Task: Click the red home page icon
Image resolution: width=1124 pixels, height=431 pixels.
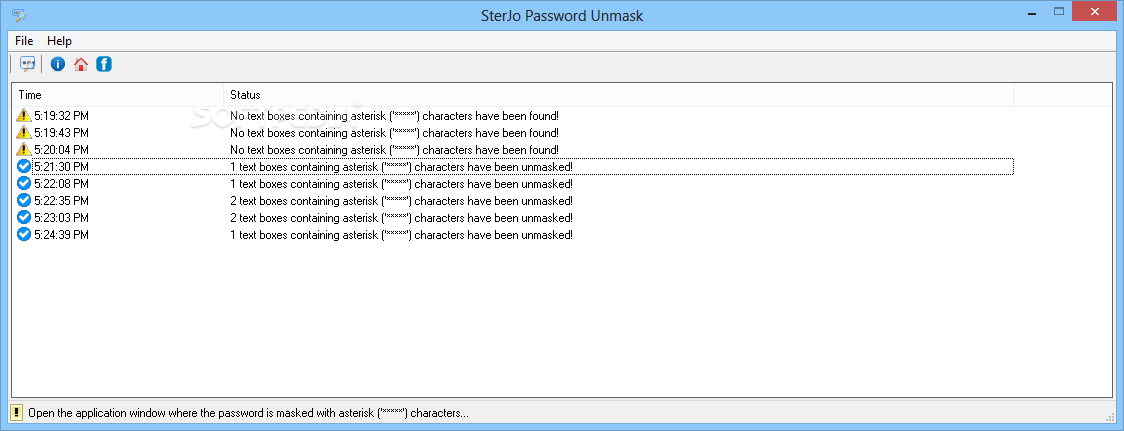Action: 81,65
